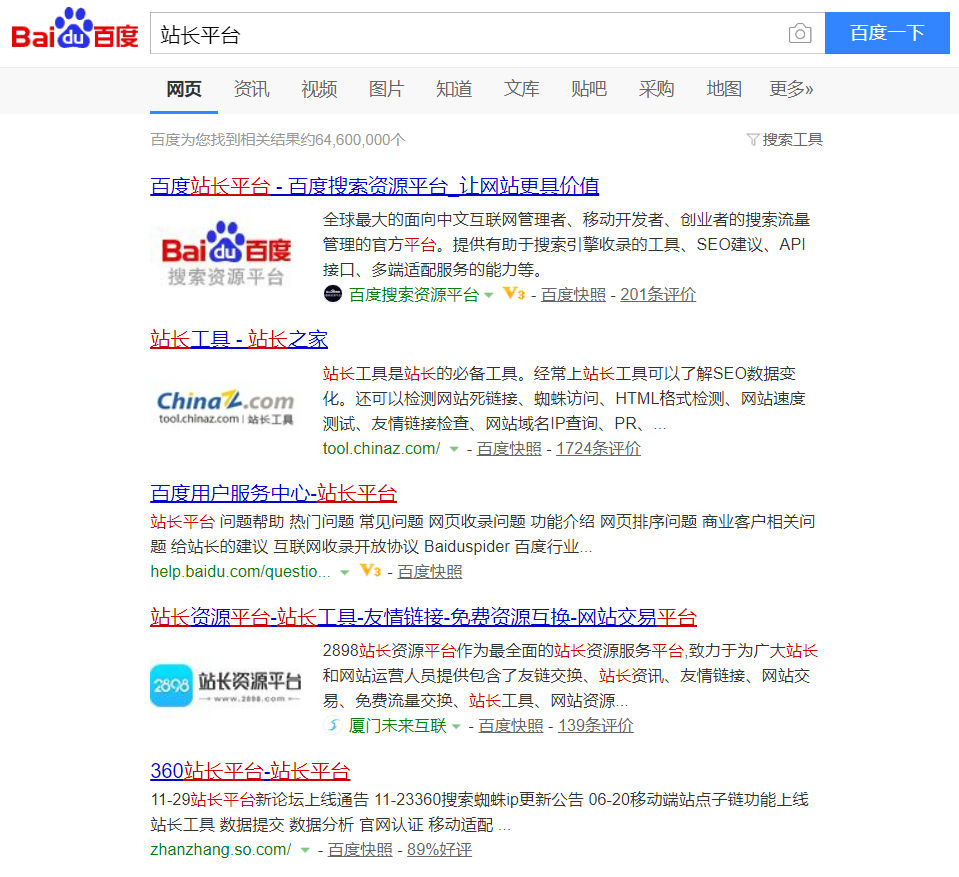Click the text 百度为您找到相关结果约64,600,000个
This screenshot has width=959, height=877.
[278, 140]
